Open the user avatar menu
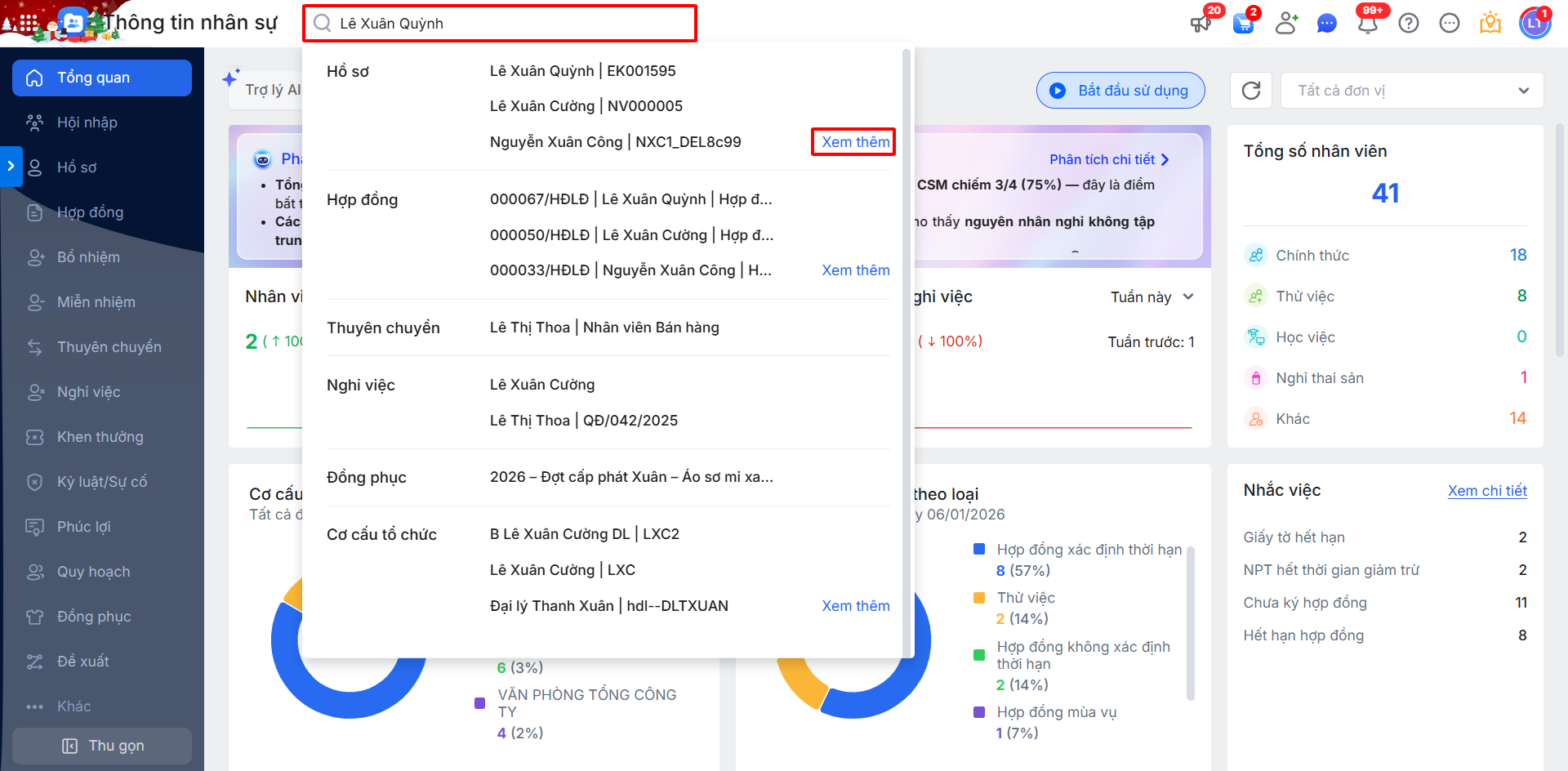Image resolution: width=1568 pixels, height=771 pixels. pos(1535,23)
